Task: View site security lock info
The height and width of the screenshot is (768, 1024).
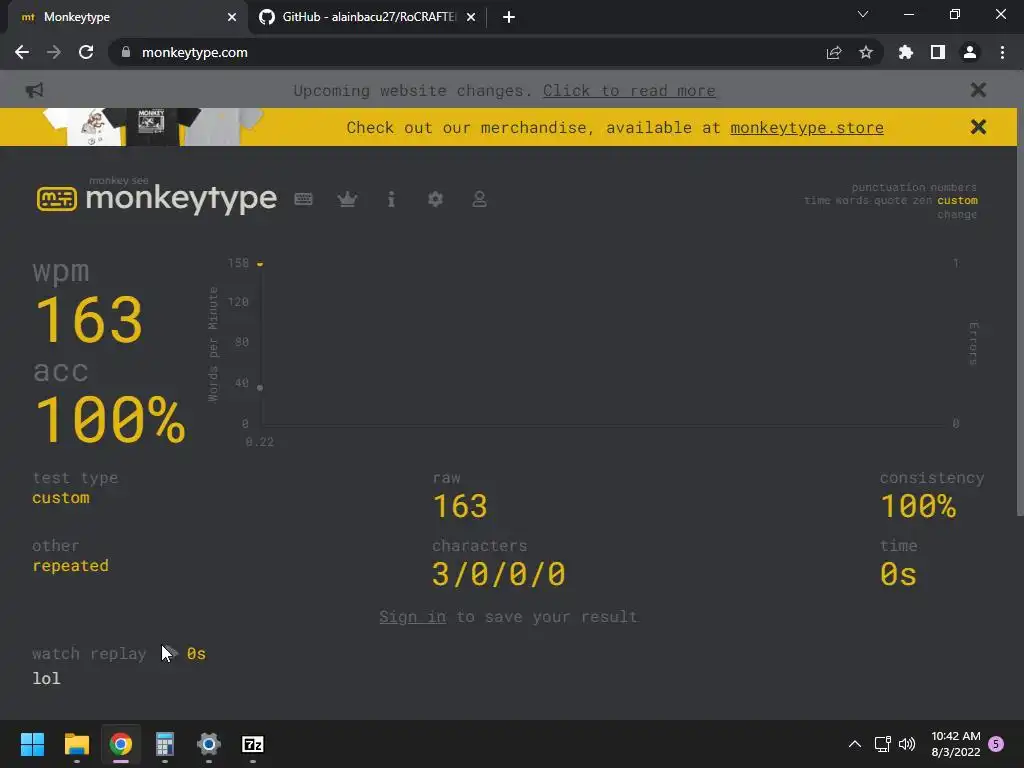Action: click(126, 52)
